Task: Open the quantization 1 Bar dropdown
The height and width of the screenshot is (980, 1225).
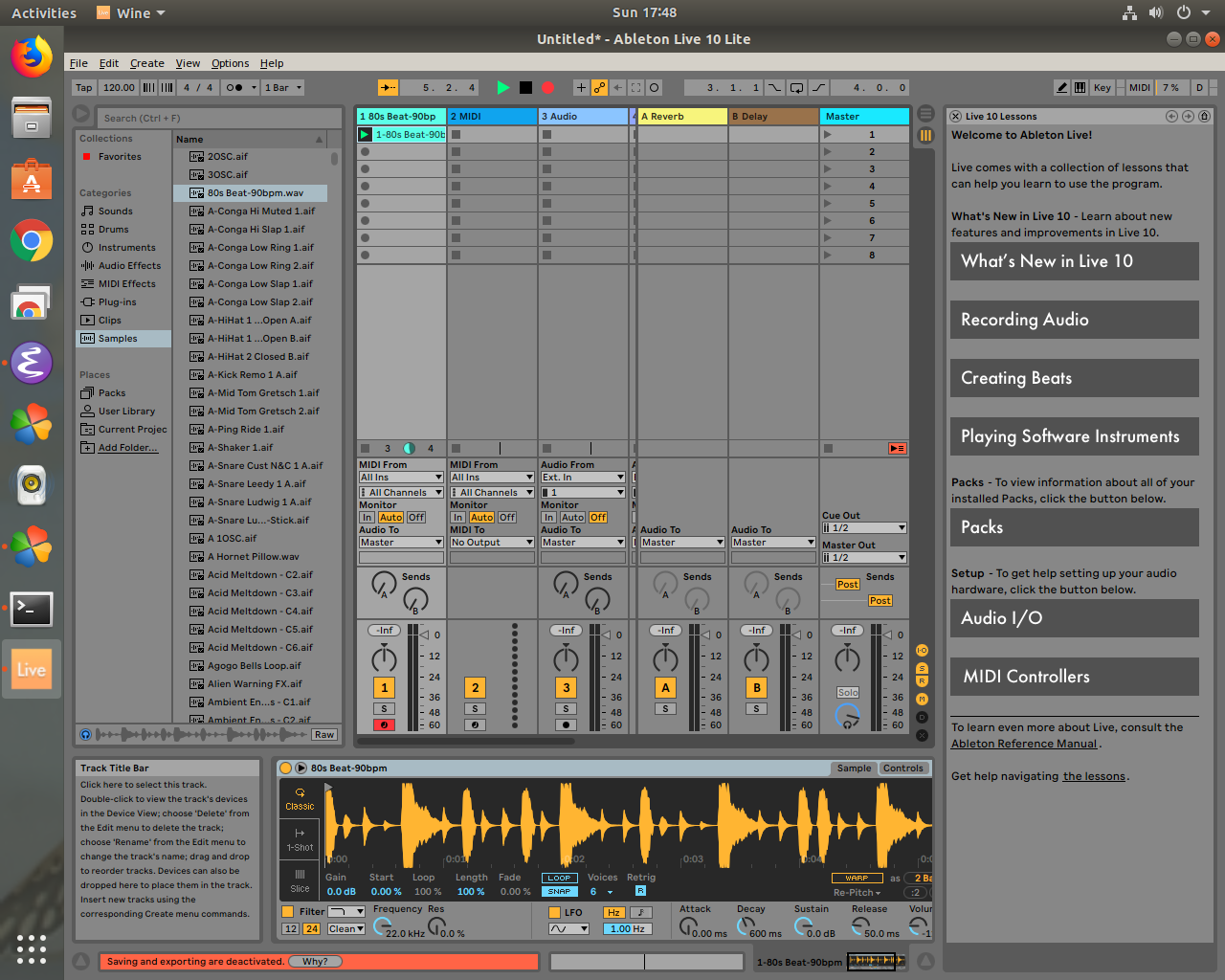Action: pos(283,87)
